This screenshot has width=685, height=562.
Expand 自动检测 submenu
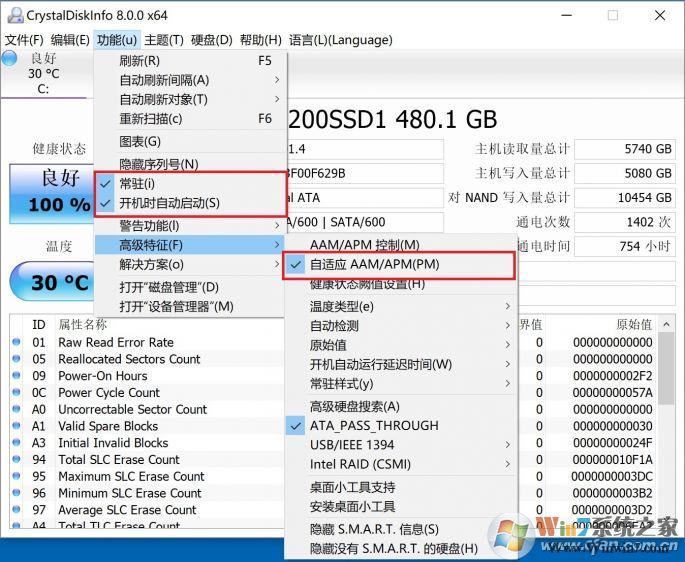point(400,326)
